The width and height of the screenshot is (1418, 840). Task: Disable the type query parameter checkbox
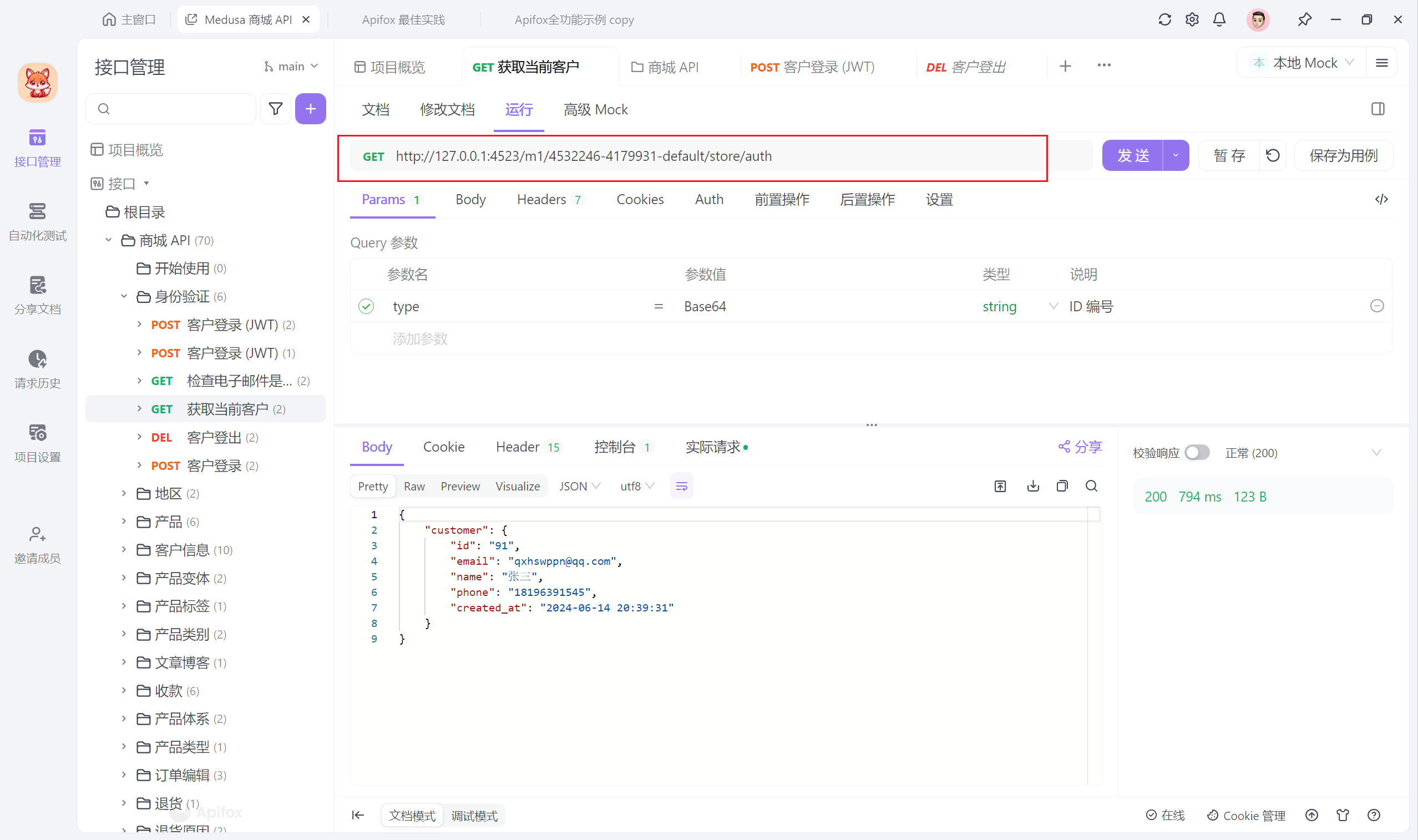click(366, 306)
